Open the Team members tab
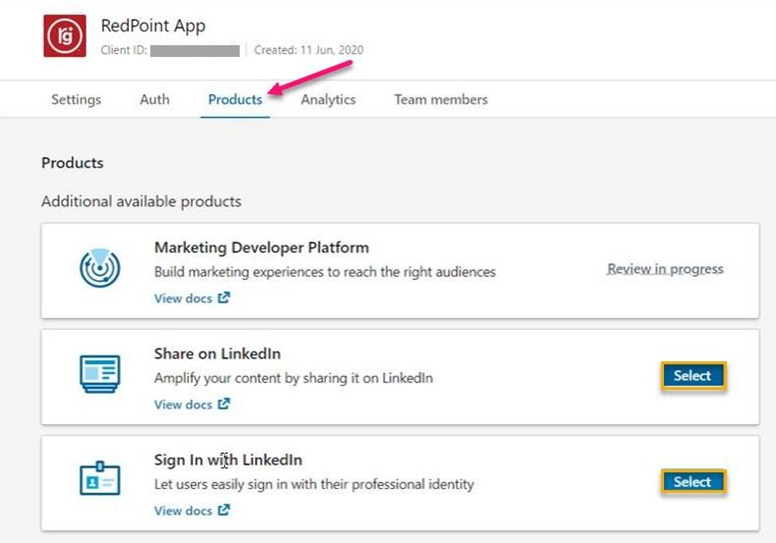Viewport: 776px width, 543px height. tap(441, 99)
